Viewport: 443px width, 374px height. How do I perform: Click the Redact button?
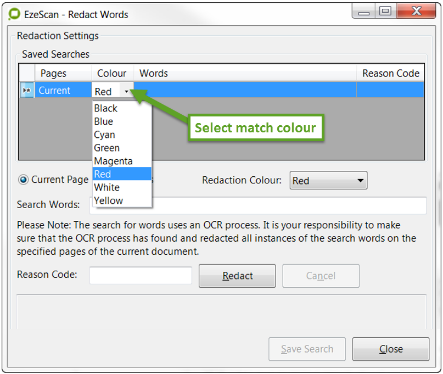237,276
